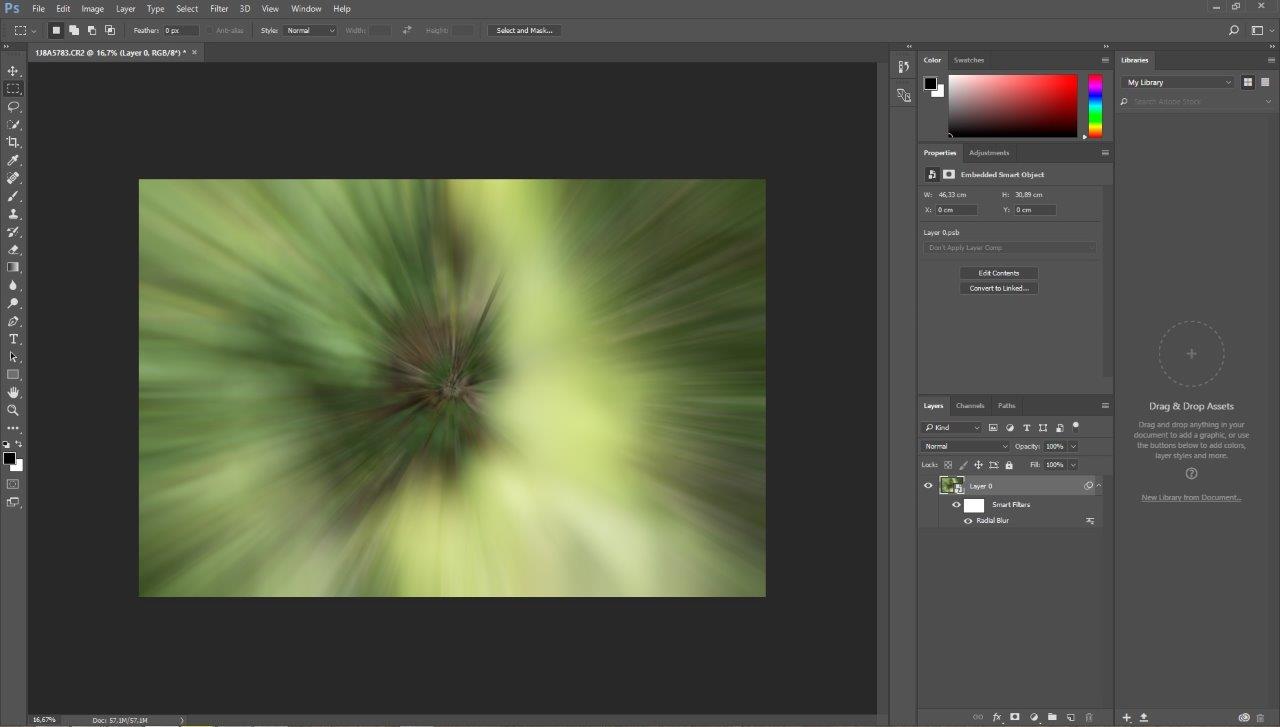Open the Style dropdown in options bar

[311, 31]
